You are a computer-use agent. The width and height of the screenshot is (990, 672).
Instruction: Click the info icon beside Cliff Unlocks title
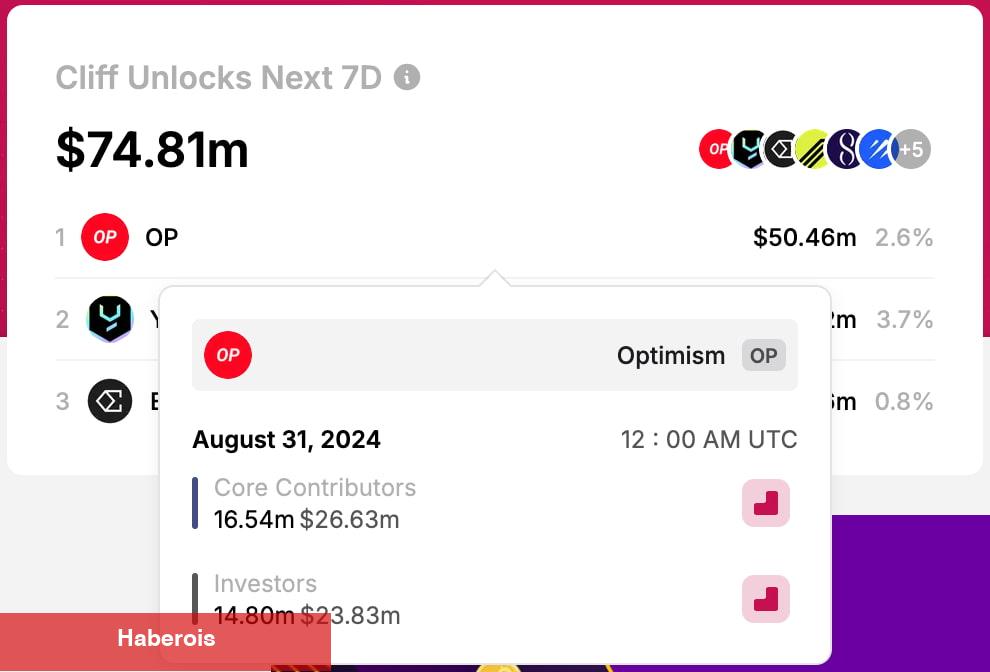(x=407, y=78)
